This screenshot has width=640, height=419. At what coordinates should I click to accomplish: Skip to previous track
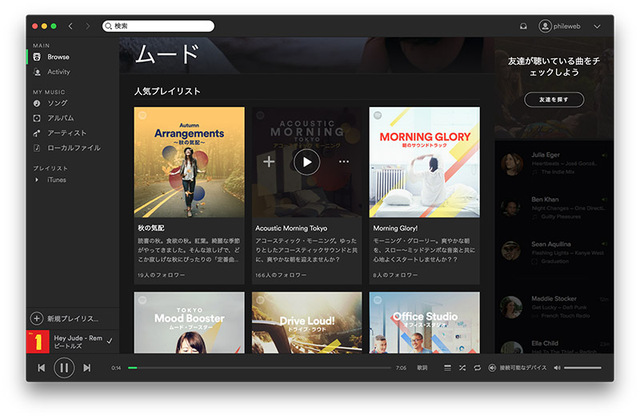[41, 368]
